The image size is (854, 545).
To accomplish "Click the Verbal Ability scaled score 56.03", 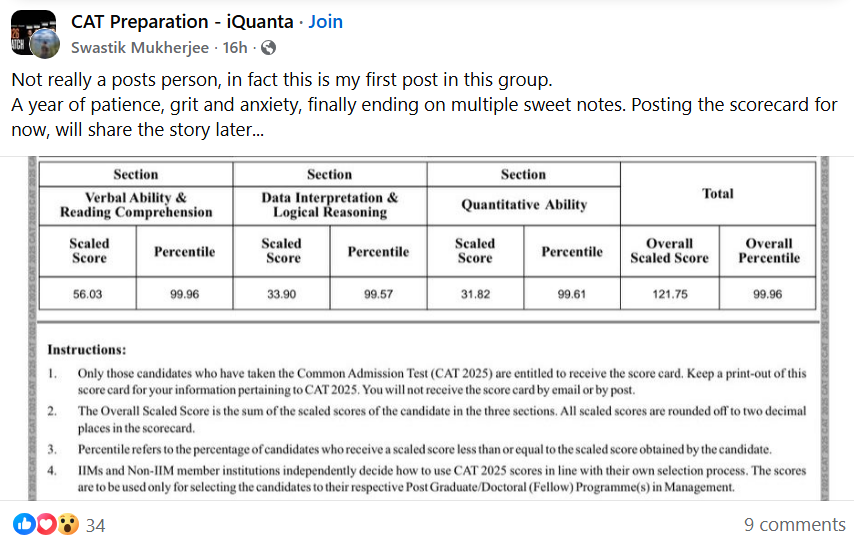I will click(x=88, y=295).
